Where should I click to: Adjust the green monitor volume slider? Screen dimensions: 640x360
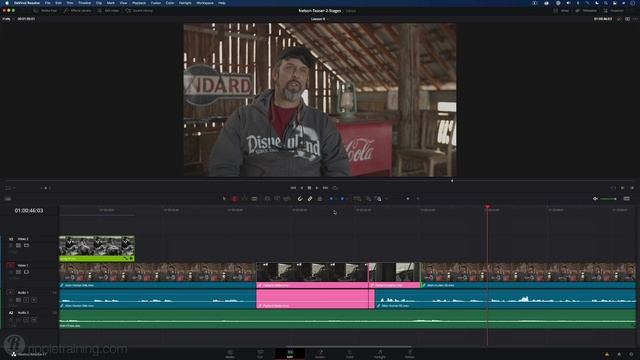[609, 199]
